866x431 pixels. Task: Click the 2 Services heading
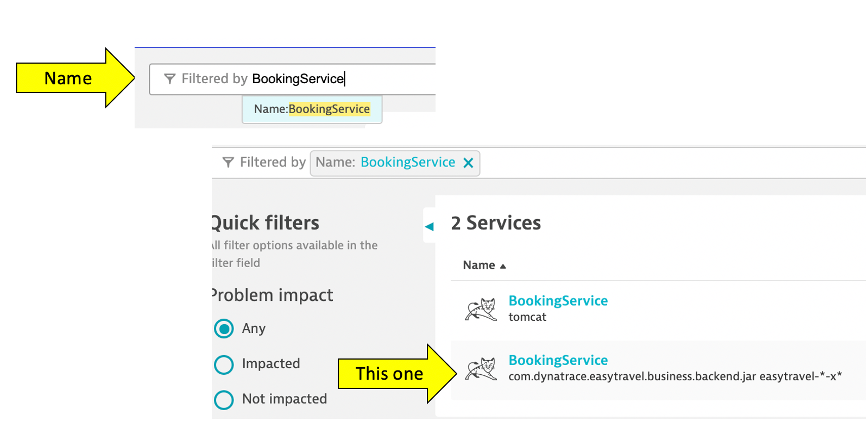[x=496, y=223]
